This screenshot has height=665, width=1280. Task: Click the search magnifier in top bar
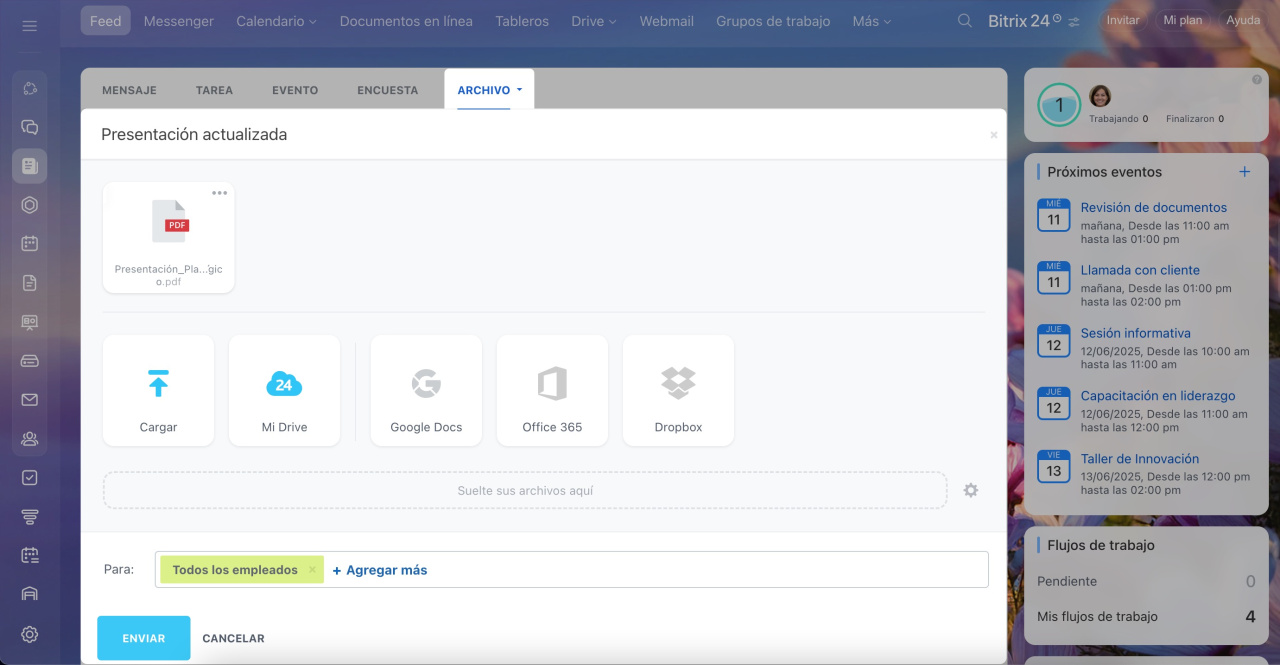pyautogui.click(x=964, y=21)
